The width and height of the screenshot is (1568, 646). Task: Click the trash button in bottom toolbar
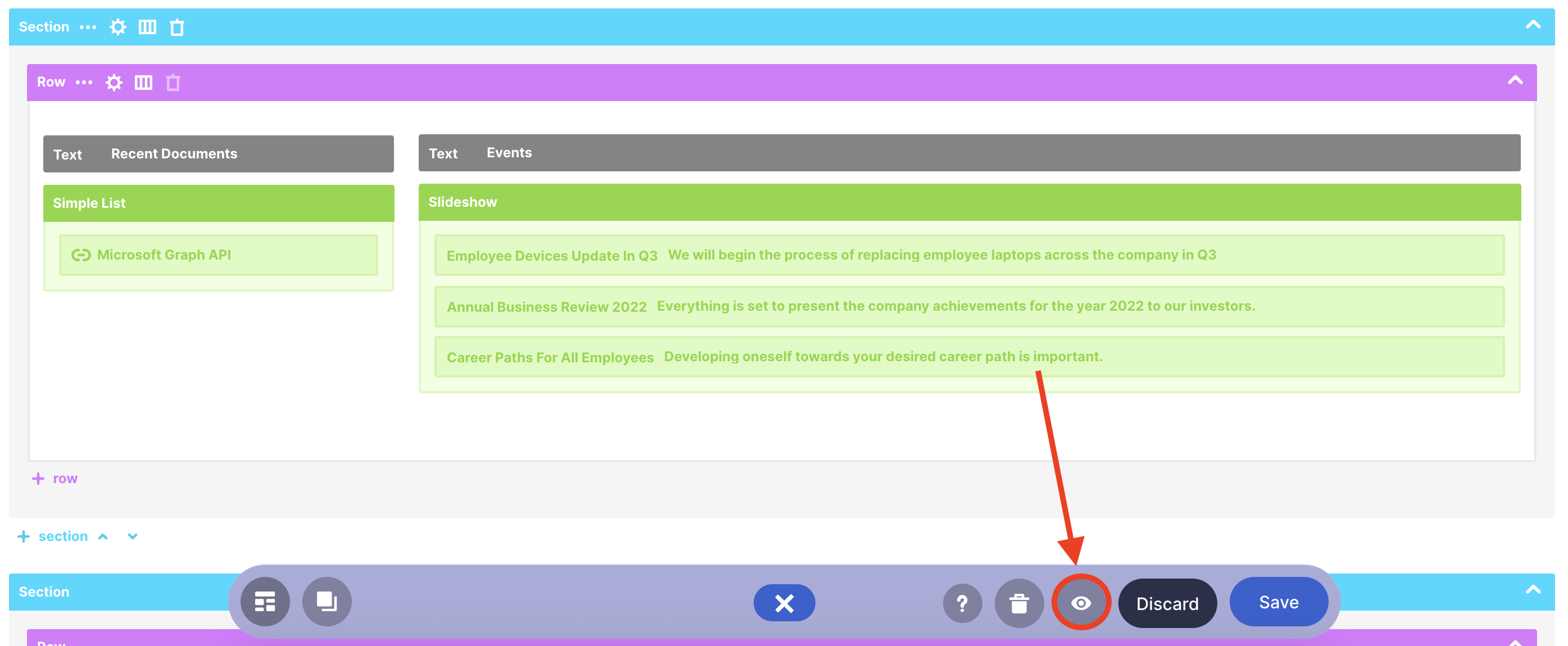pos(1019,603)
